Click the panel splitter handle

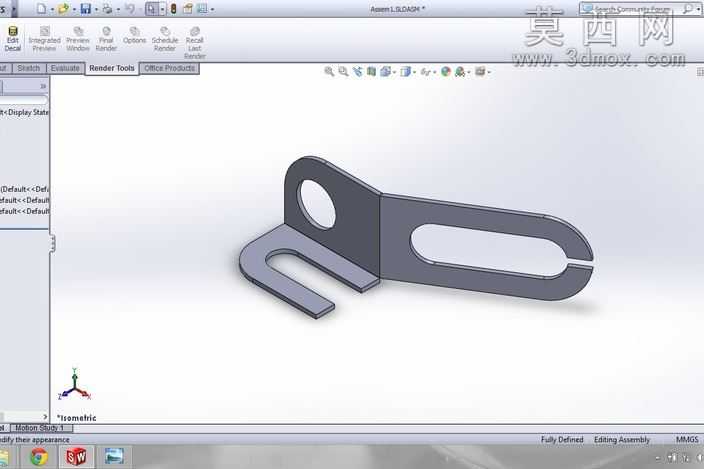point(53,244)
